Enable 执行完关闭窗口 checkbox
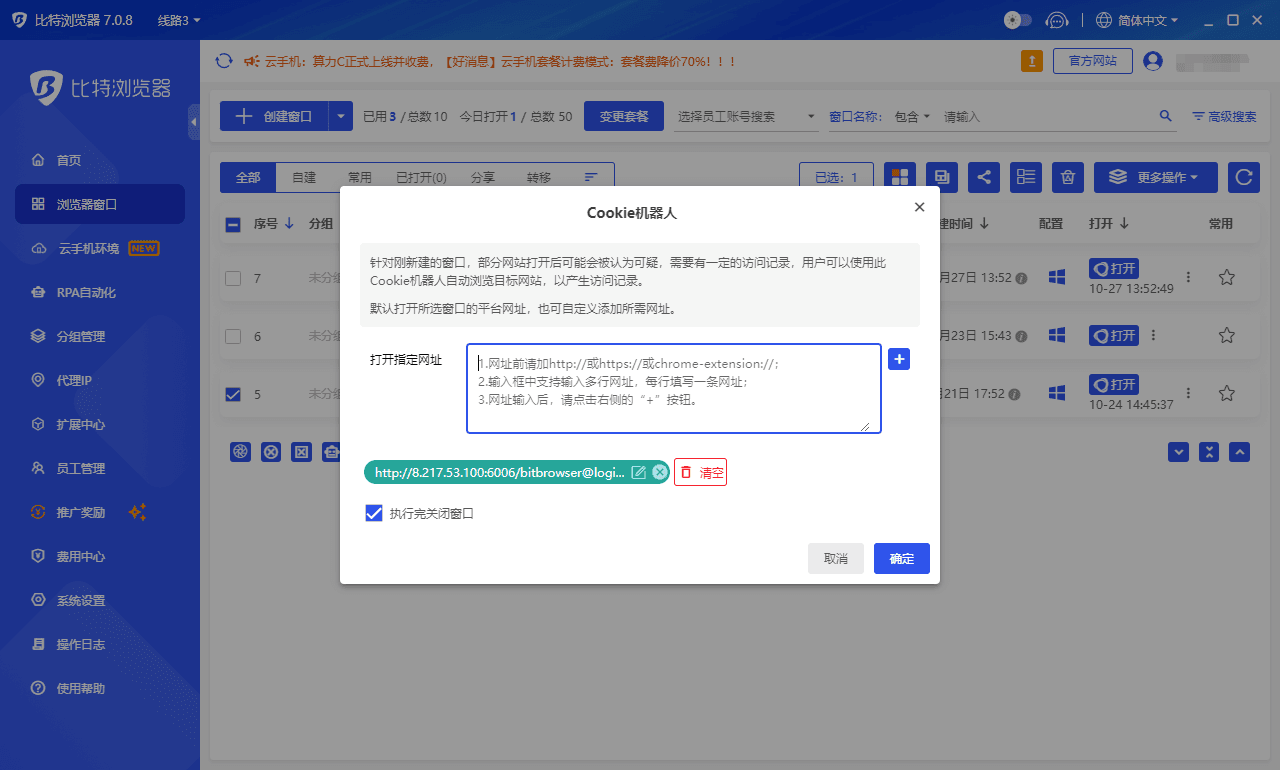The width and height of the screenshot is (1280, 770). pos(373,513)
